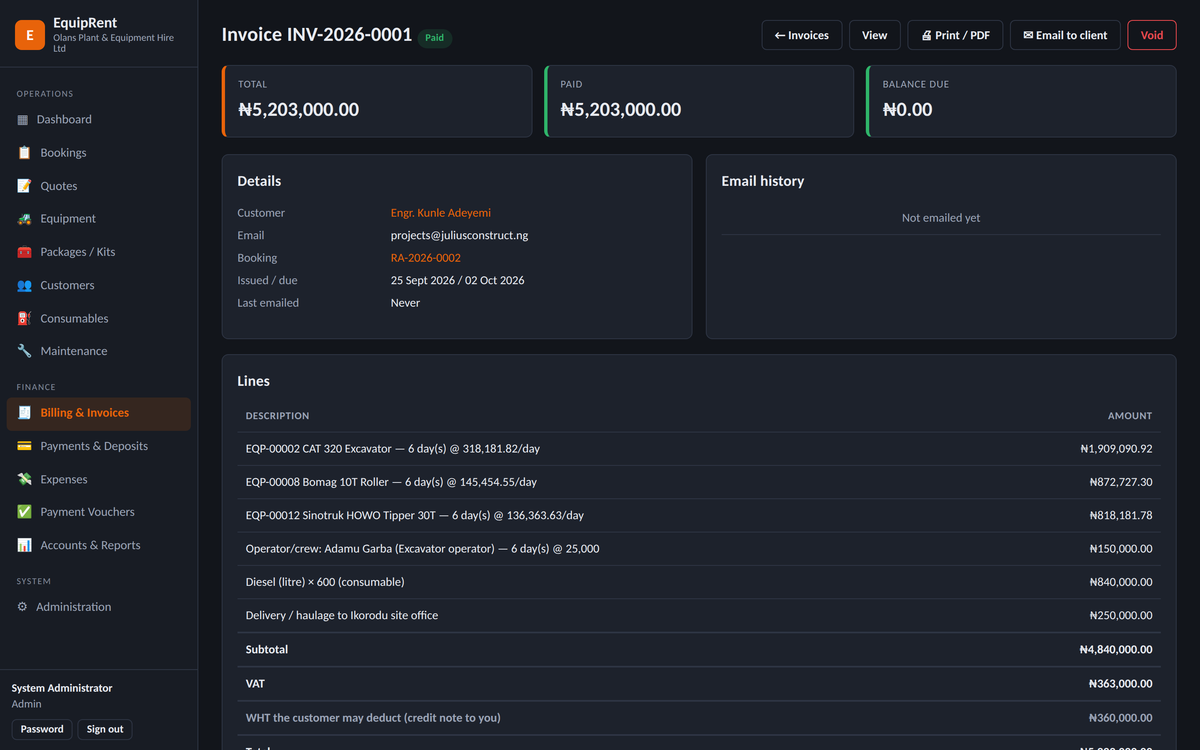The width and height of the screenshot is (1200, 750).
Task: Click the Paid status badge
Action: point(435,38)
